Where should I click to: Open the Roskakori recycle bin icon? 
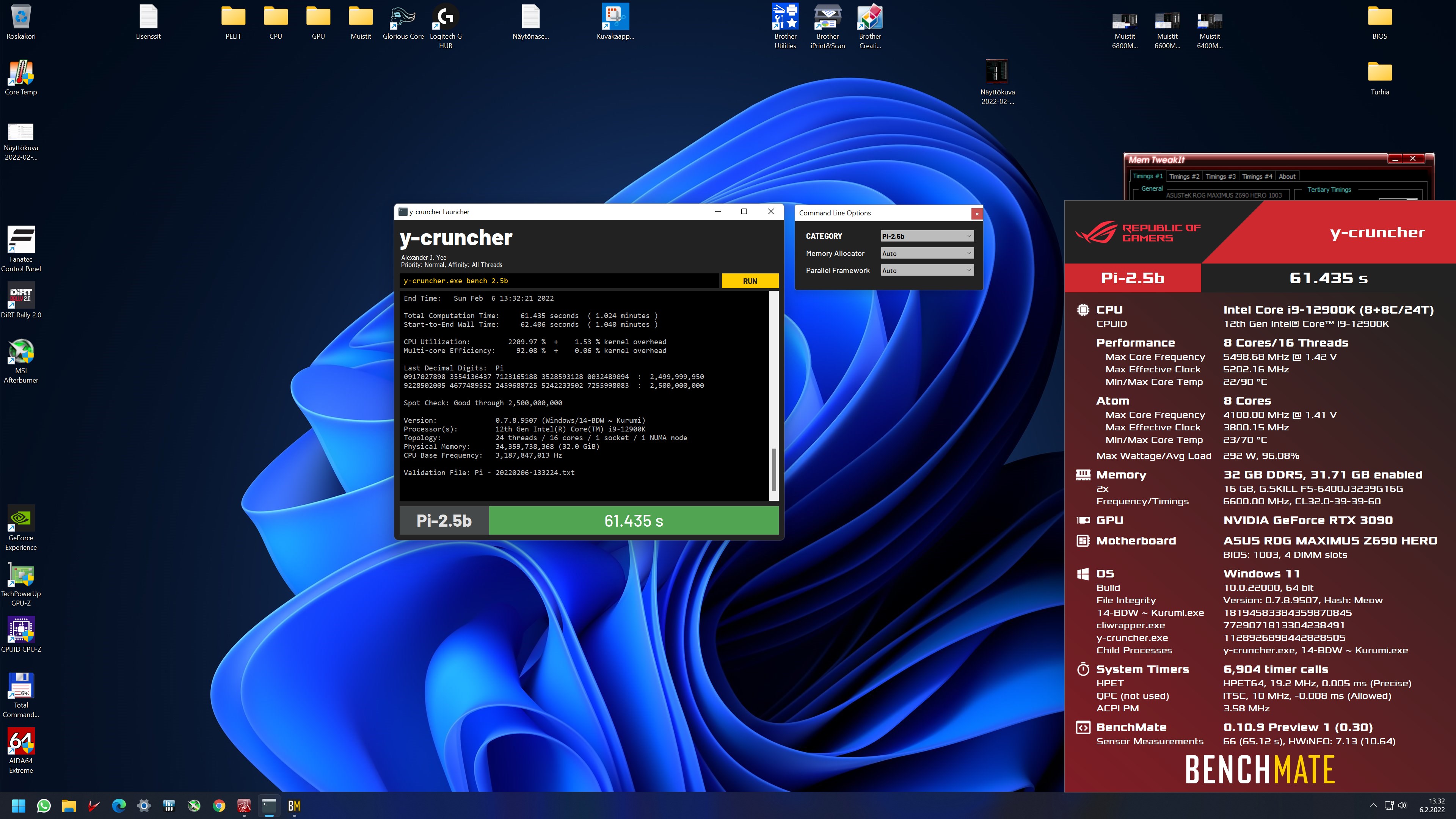tap(21, 22)
